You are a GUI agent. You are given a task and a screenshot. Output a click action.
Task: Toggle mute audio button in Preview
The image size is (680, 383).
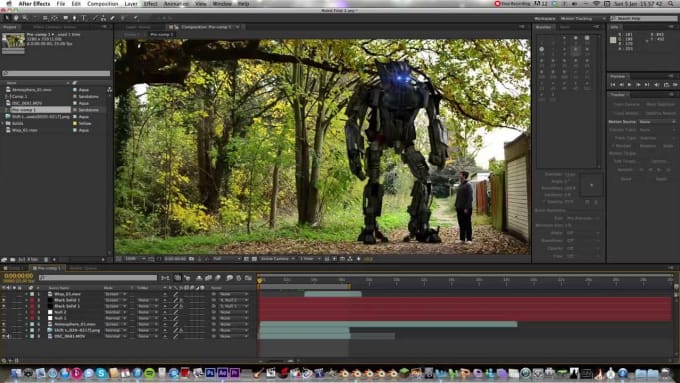pos(657,85)
